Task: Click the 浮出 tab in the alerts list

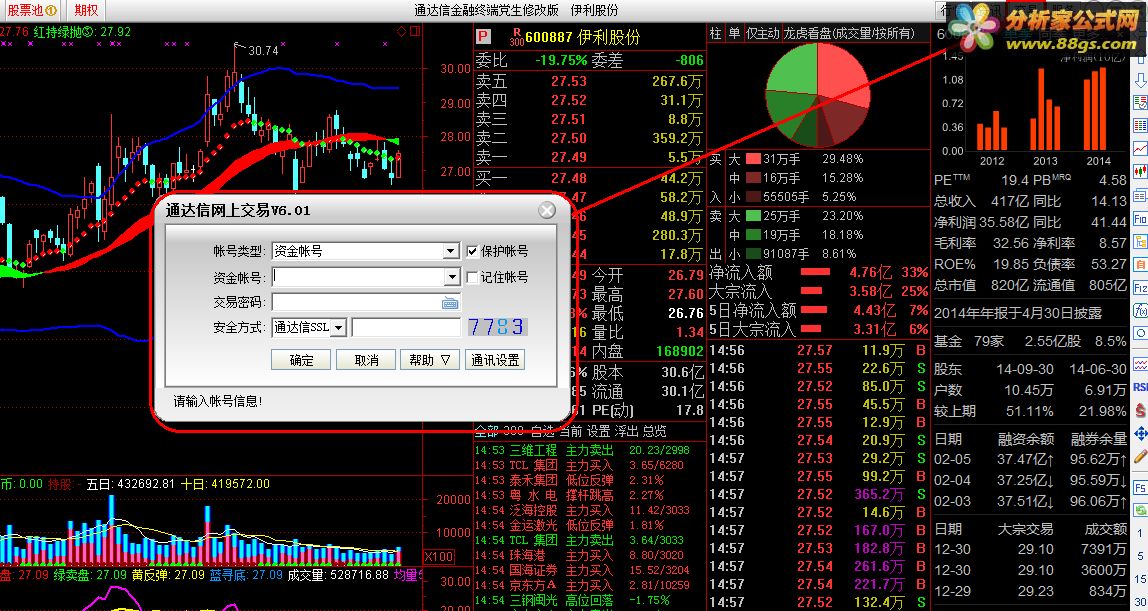Action: point(627,431)
